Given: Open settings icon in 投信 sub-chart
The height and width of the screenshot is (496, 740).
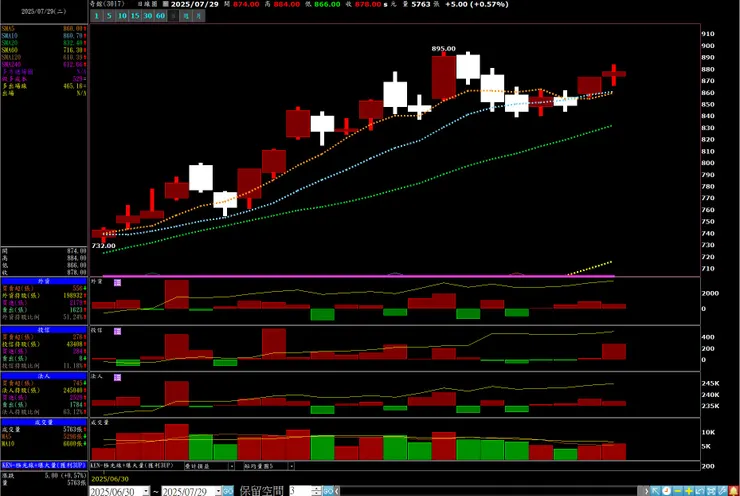Looking at the screenshot, I should 118,331.
